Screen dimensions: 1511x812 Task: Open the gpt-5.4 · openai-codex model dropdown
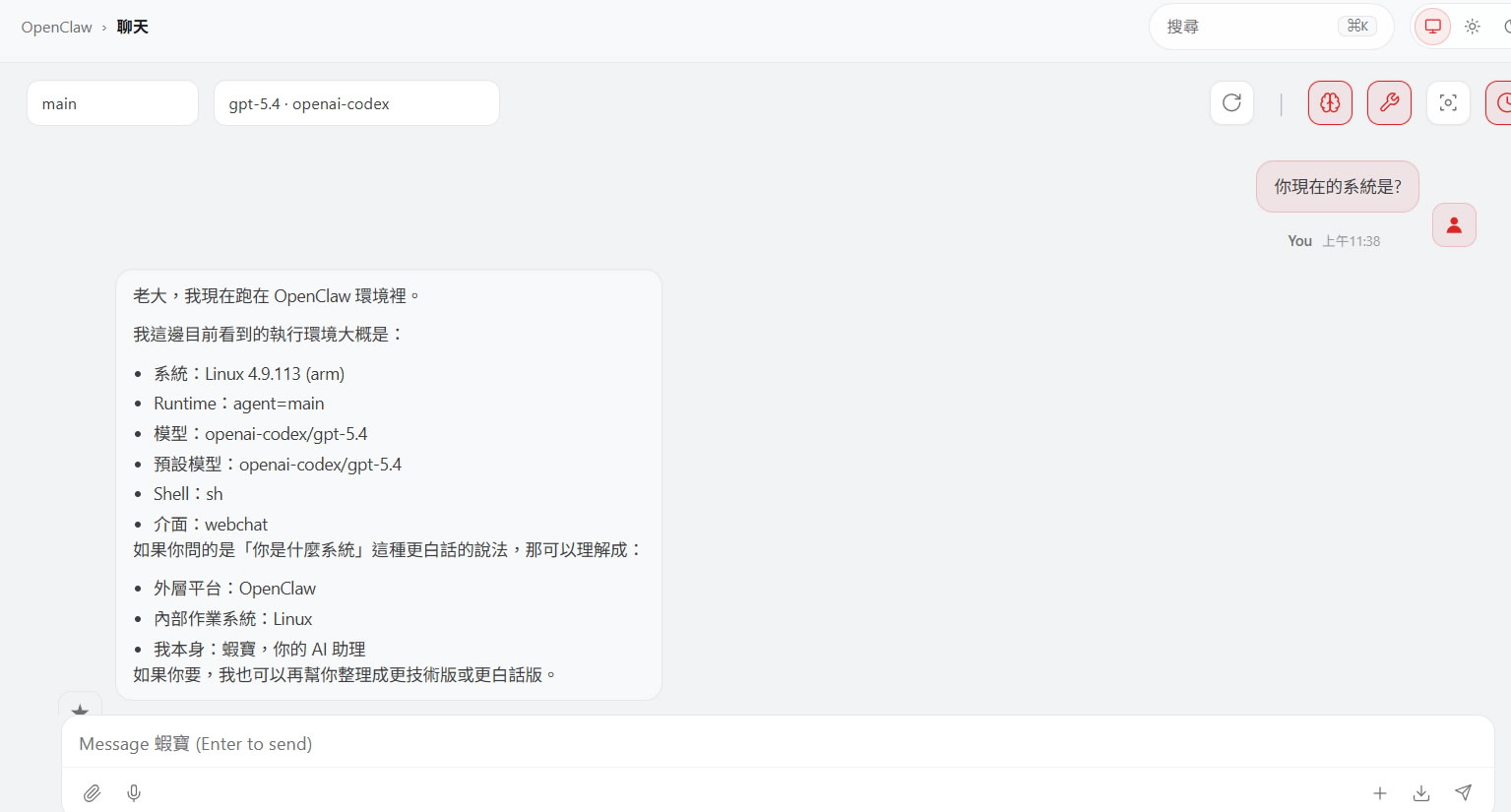coord(356,103)
